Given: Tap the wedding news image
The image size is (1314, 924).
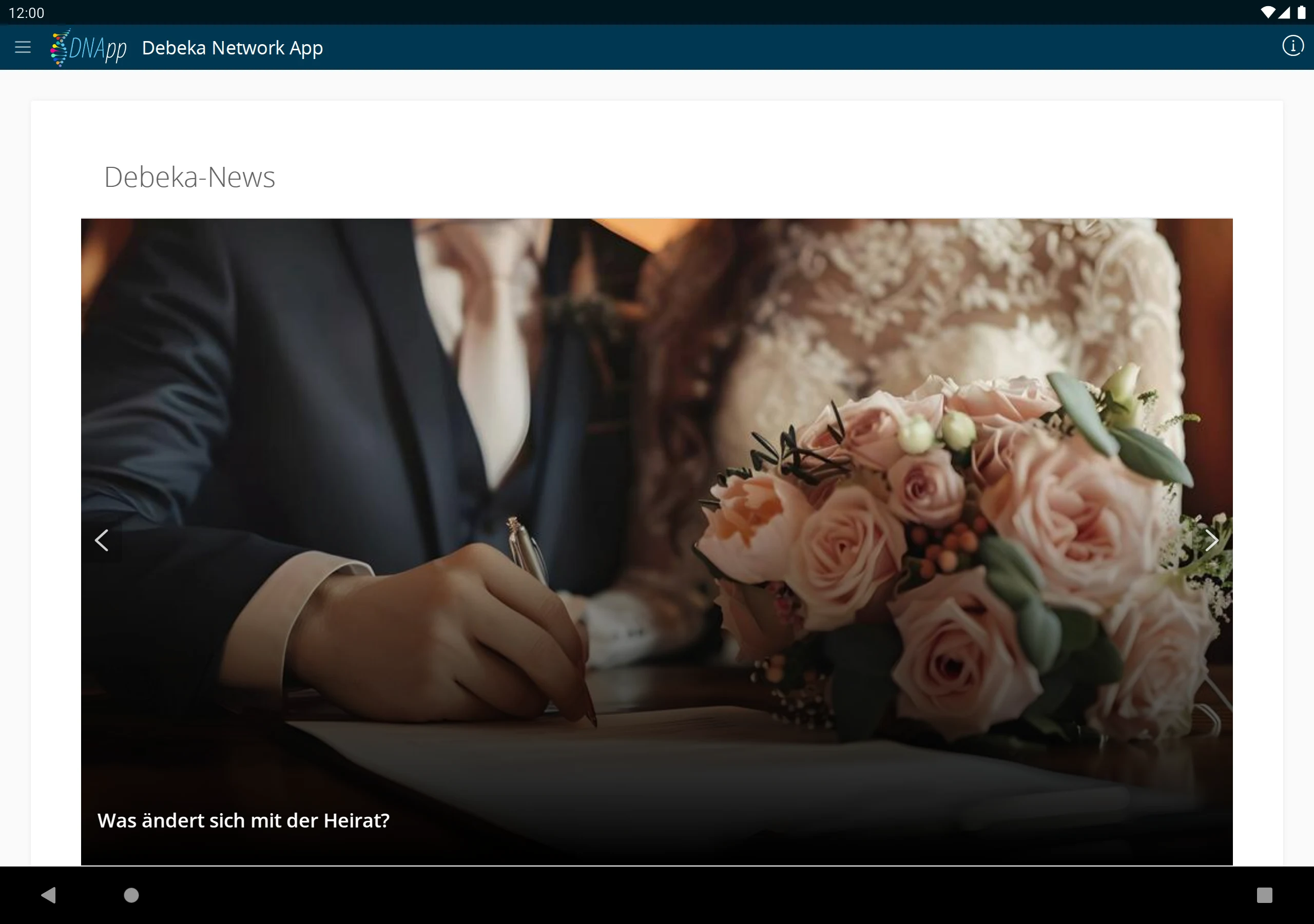Looking at the screenshot, I should pos(657,542).
